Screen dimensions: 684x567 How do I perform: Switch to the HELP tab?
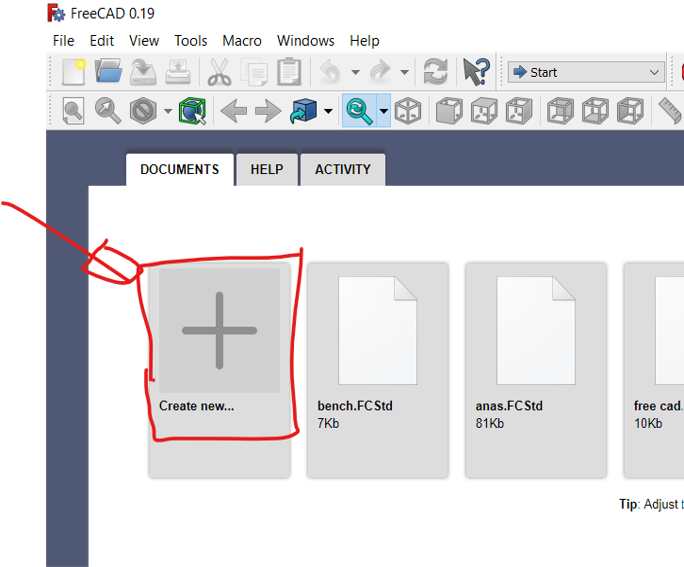click(x=267, y=170)
